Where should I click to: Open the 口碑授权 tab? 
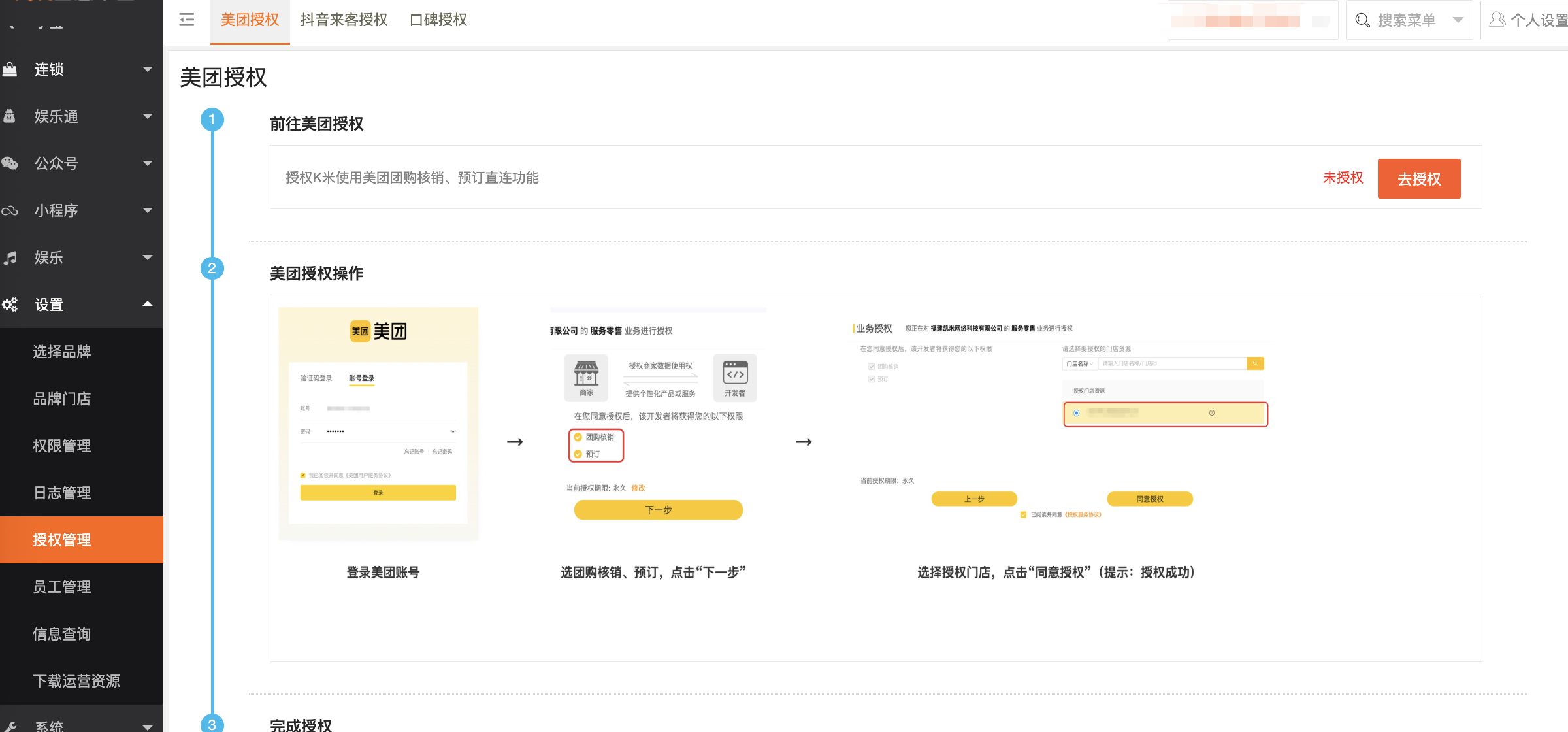point(438,20)
